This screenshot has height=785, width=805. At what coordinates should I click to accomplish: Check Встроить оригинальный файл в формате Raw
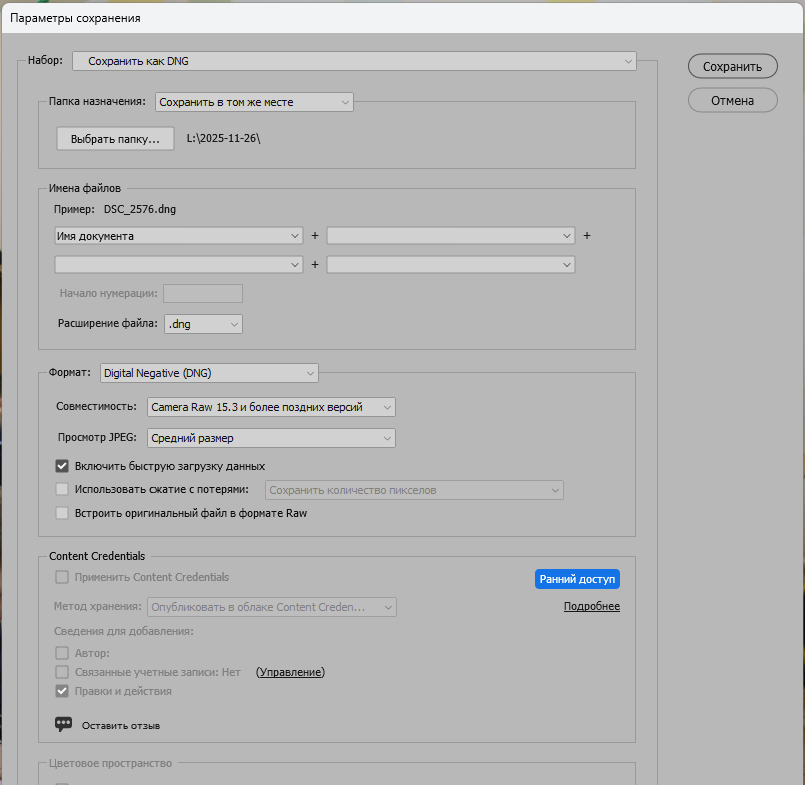[x=62, y=513]
